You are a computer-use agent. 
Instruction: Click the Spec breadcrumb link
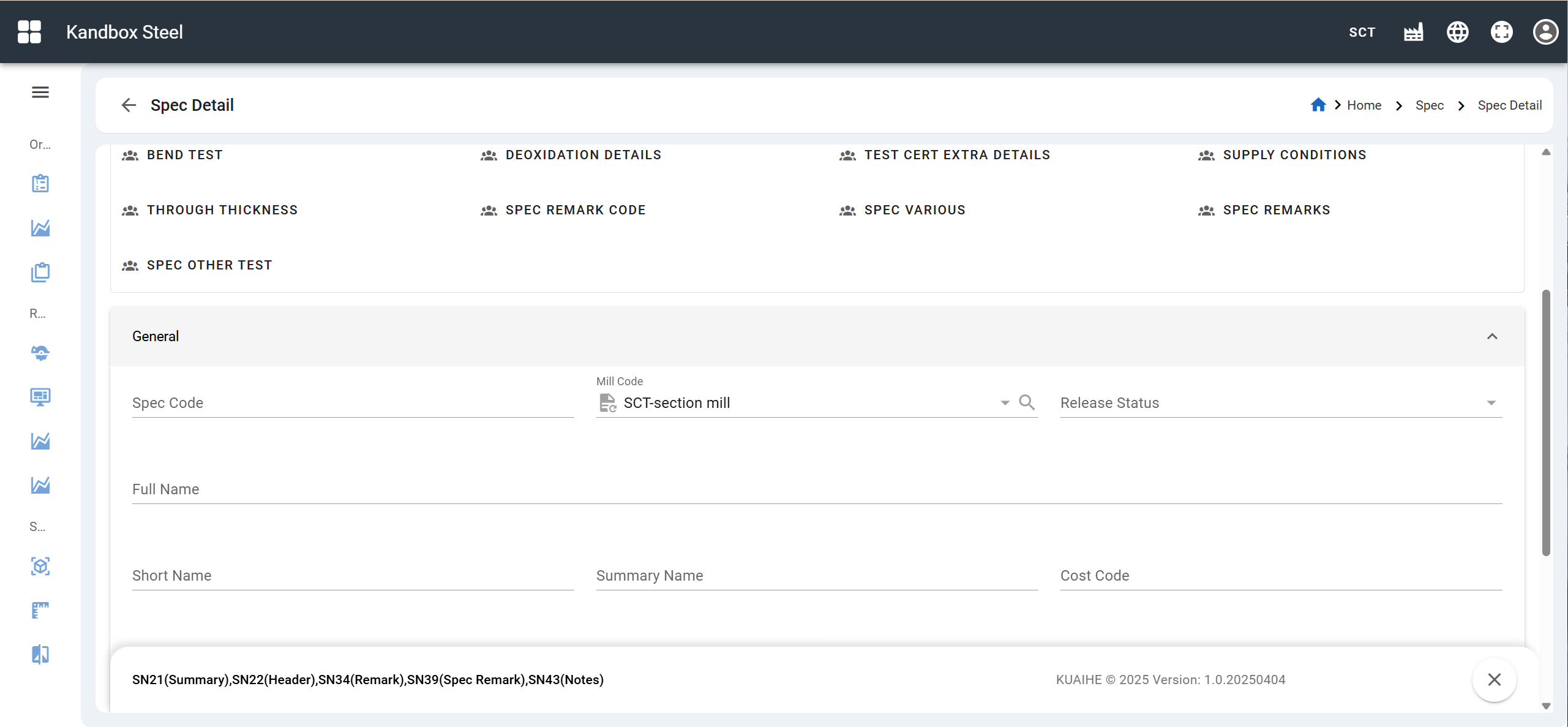1429,105
